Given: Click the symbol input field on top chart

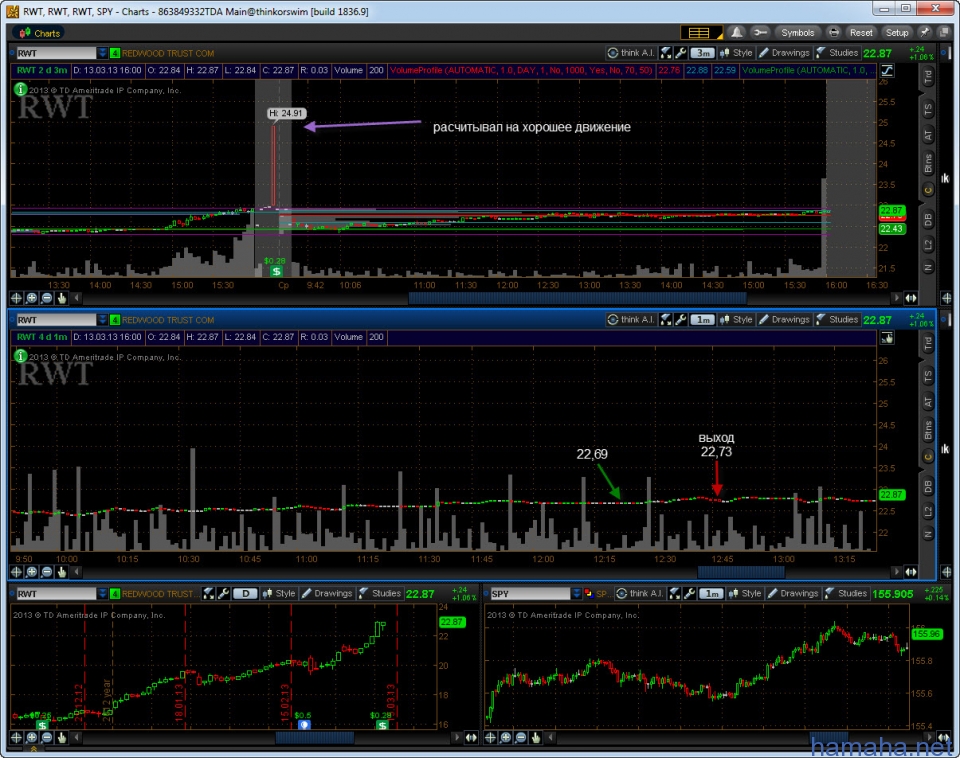Looking at the screenshot, I should tap(56, 53).
